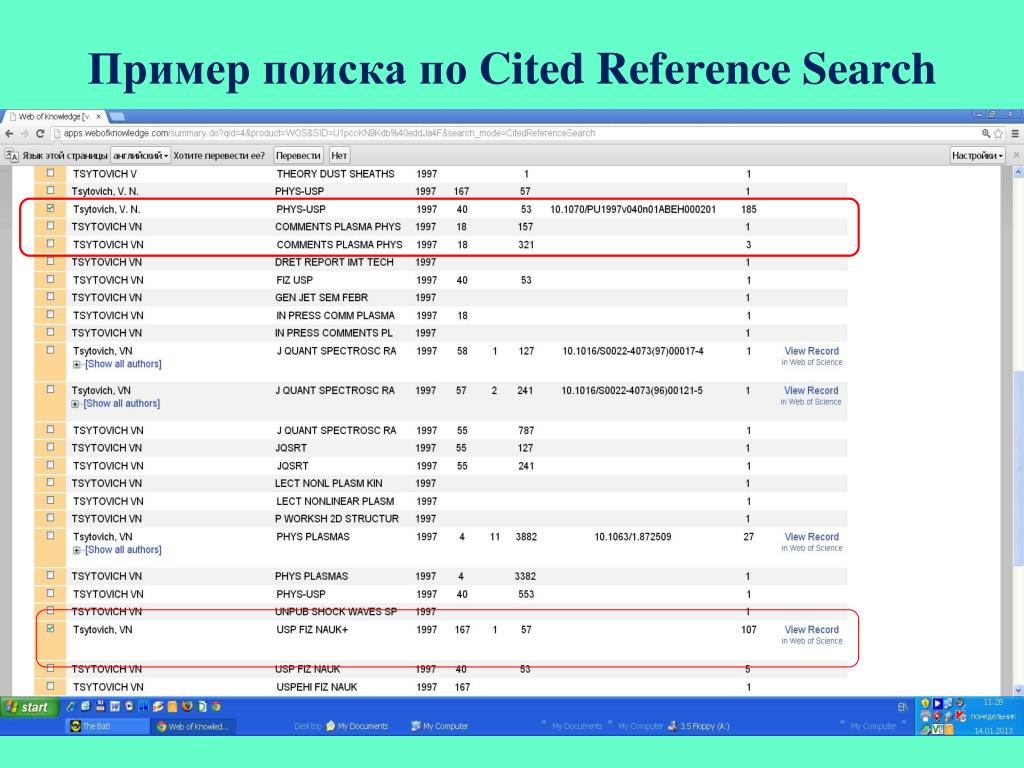
Task: Click the 'Перевести' button
Action: (x=298, y=155)
